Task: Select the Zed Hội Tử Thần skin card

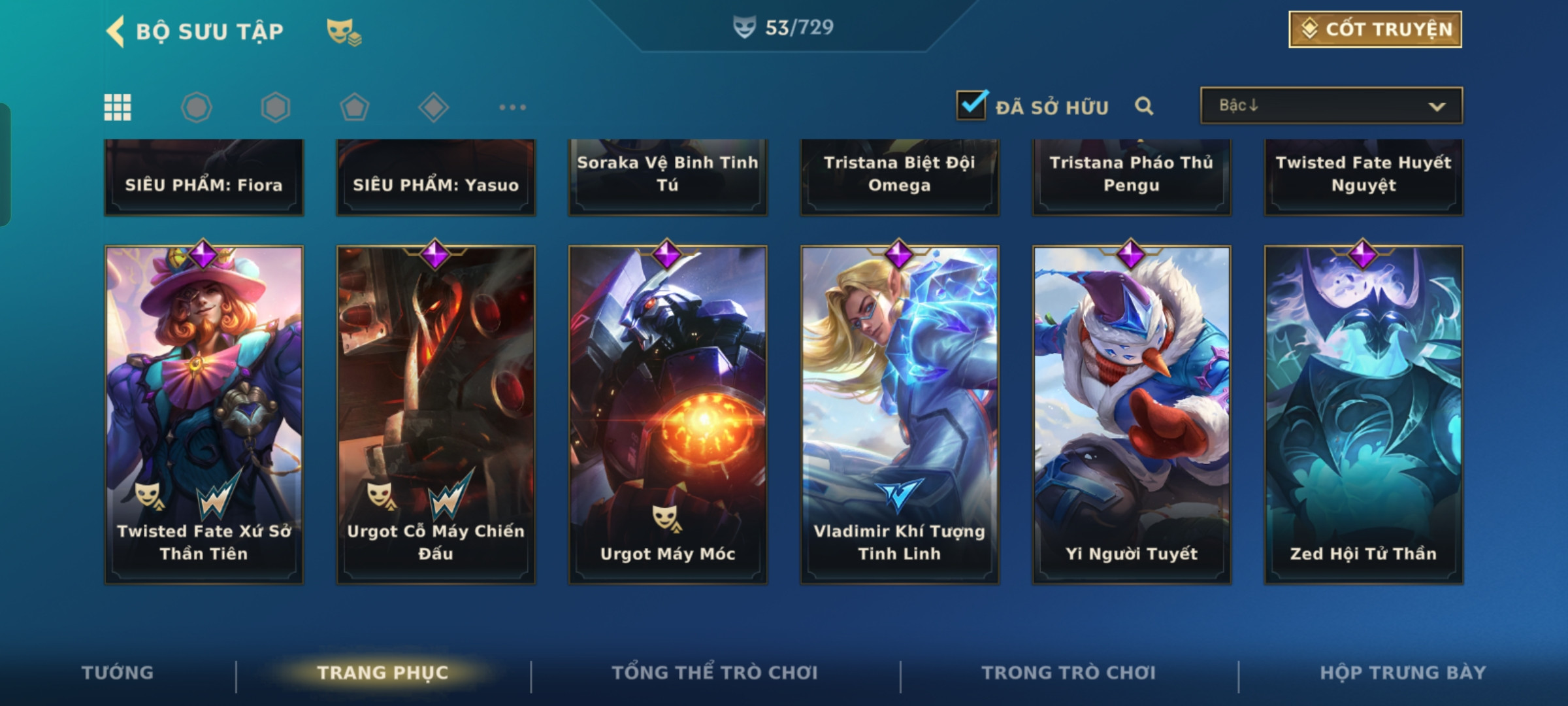Action: pyautogui.click(x=1364, y=414)
